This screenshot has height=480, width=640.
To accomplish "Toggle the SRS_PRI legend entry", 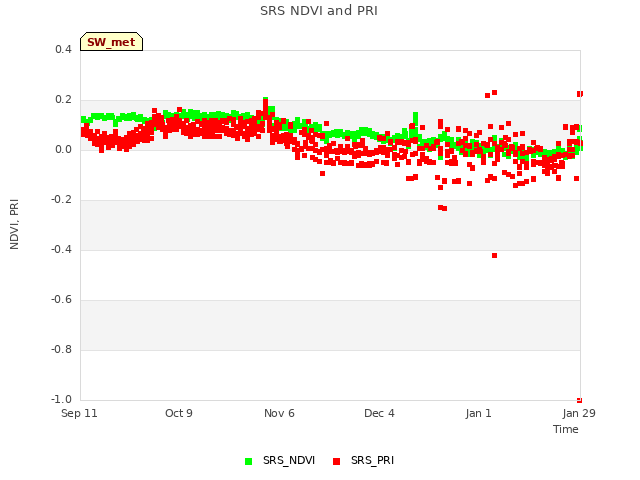I will click(363, 460).
